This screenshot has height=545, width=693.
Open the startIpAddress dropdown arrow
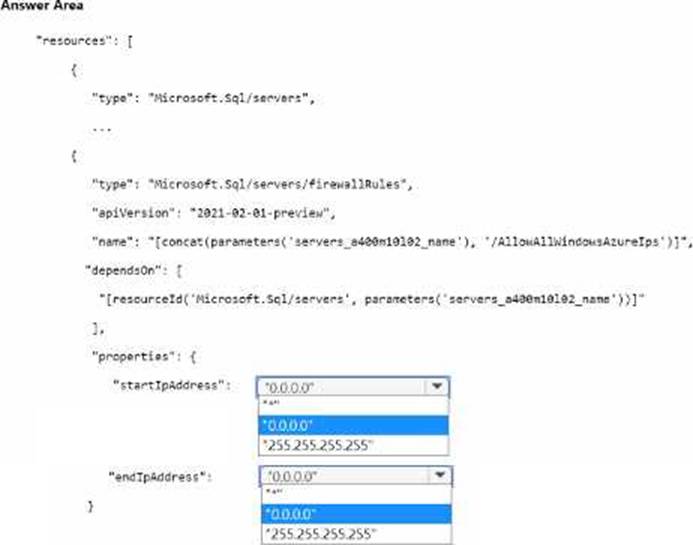pyautogui.click(x=437, y=387)
